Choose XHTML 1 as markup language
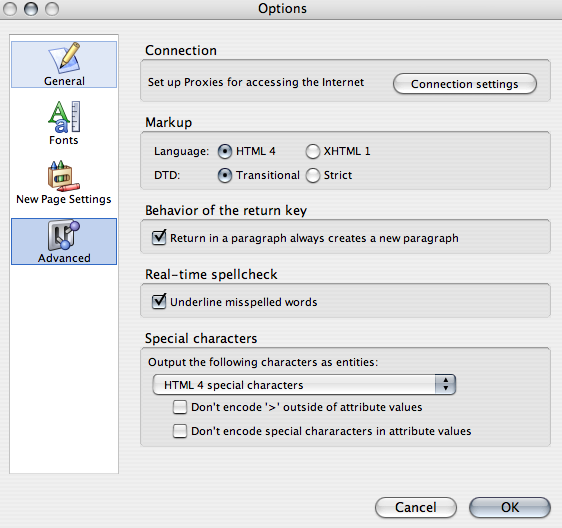The image size is (562, 528). coord(313,152)
